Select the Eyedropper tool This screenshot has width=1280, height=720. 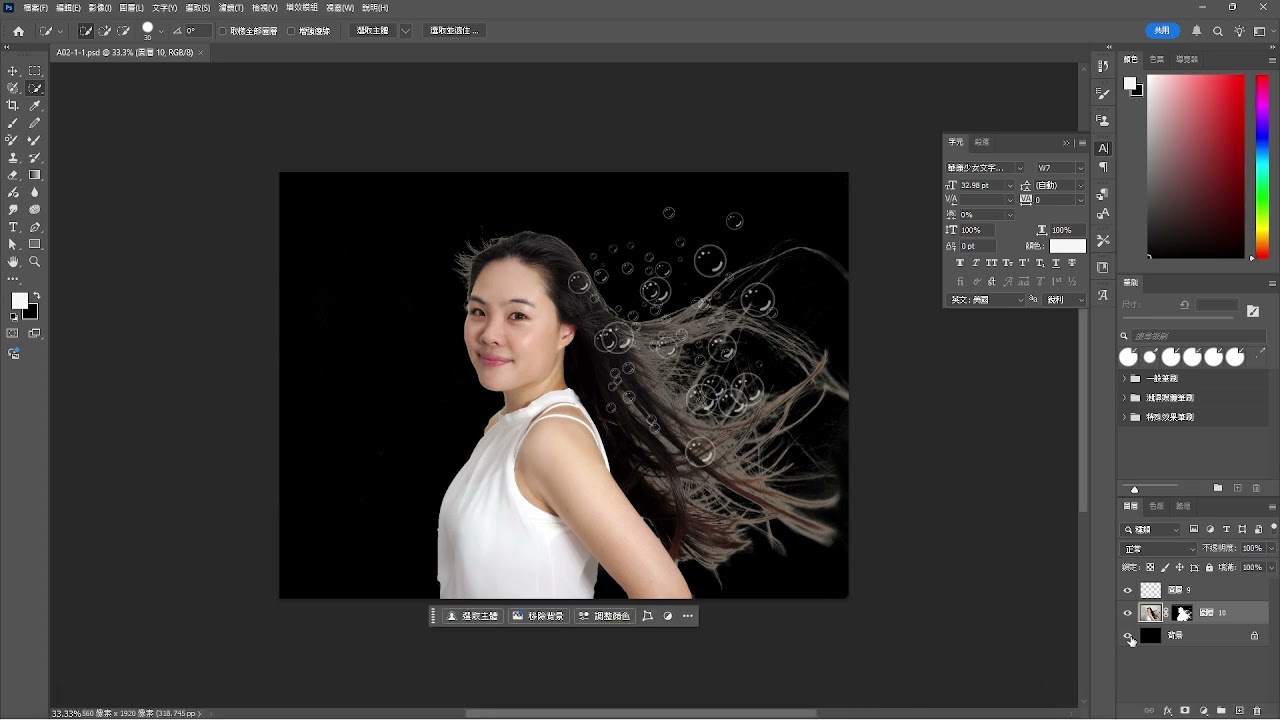[x=35, y=105]
